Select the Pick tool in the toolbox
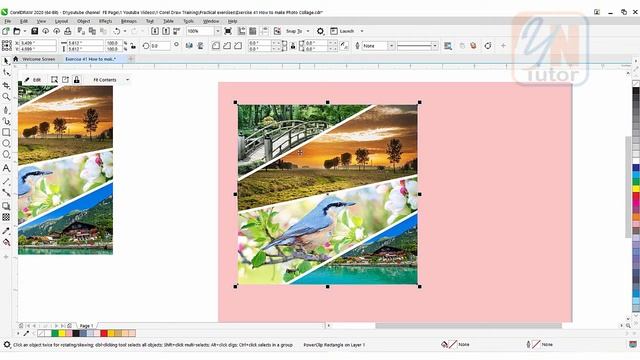This screenshot has height=360, width=640. click(6, 61)
